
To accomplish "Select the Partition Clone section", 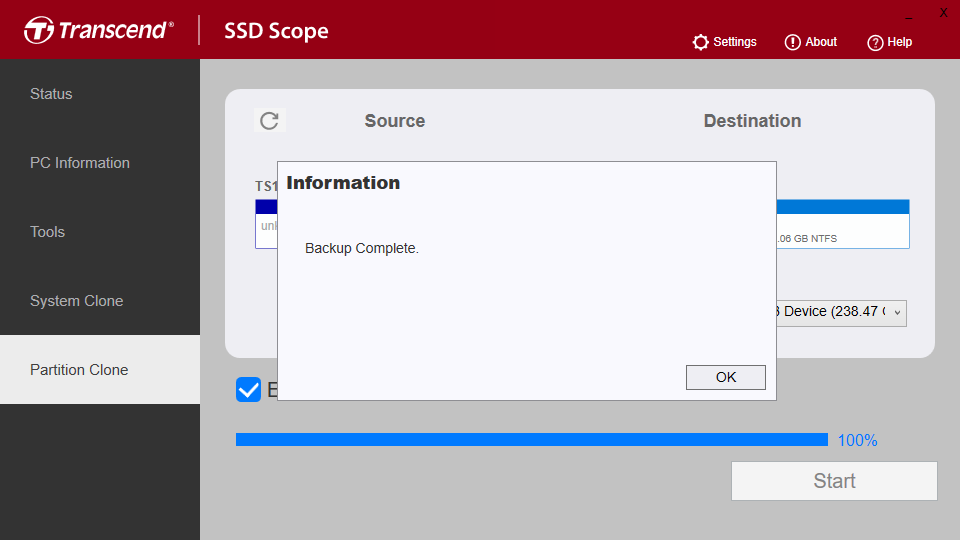I will coord(100,369).
